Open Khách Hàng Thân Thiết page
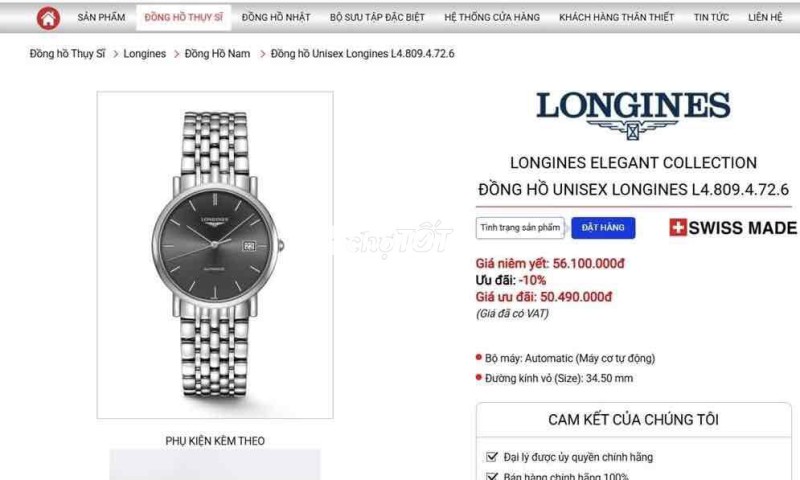This screenshot has height=480, width=800. coord(616,17)
